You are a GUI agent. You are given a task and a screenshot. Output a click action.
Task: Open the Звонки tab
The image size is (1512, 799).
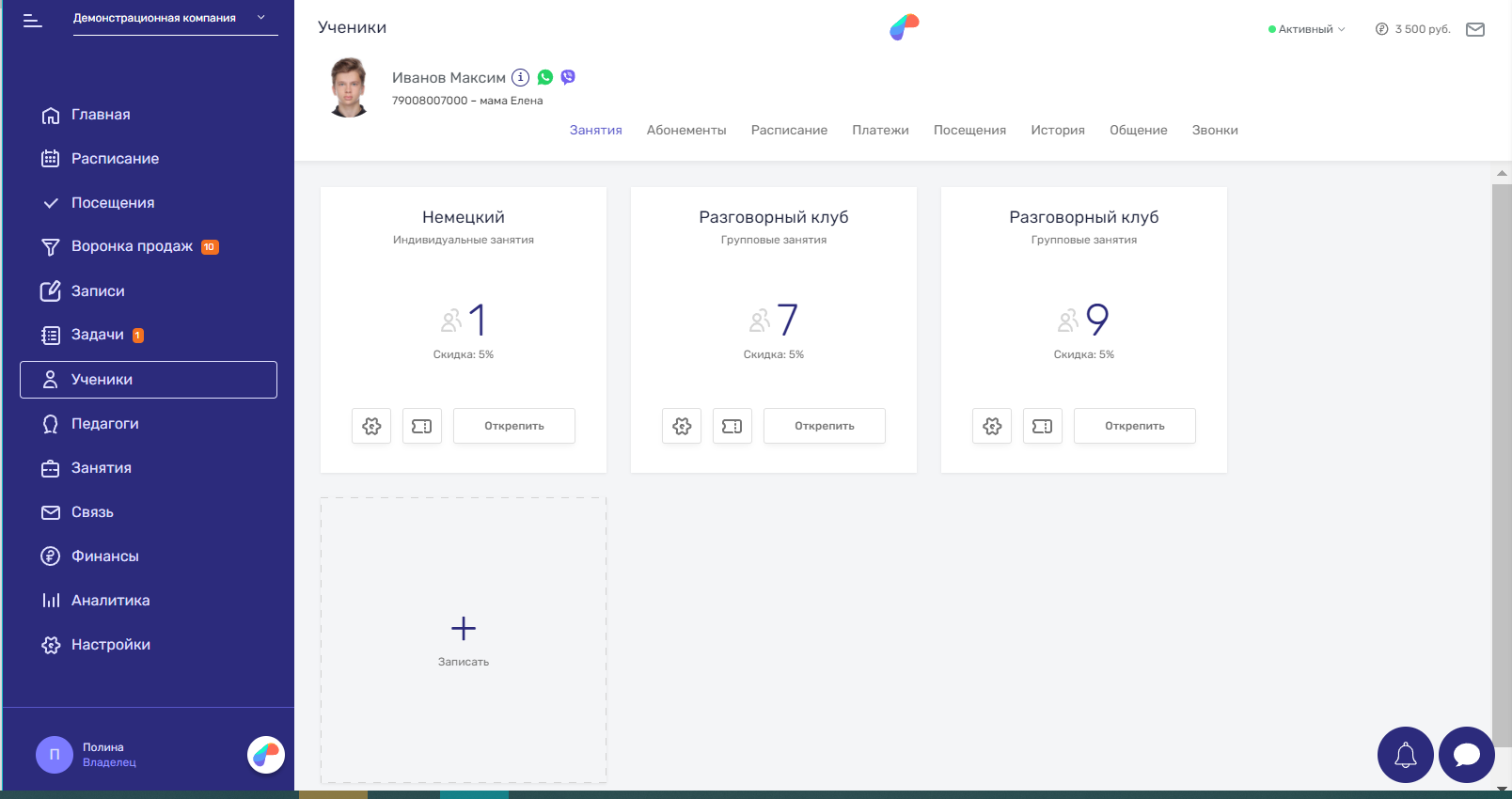tap(1215, 130)
